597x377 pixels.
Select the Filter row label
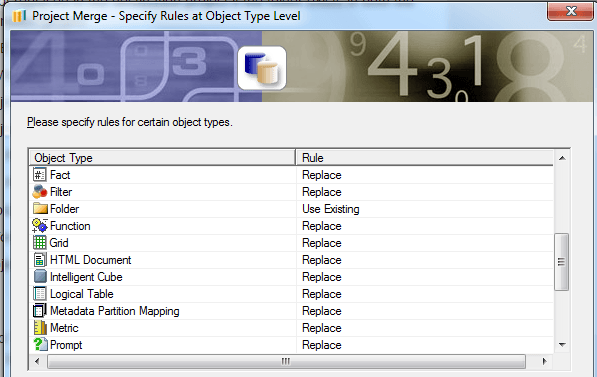pos(61,192)
